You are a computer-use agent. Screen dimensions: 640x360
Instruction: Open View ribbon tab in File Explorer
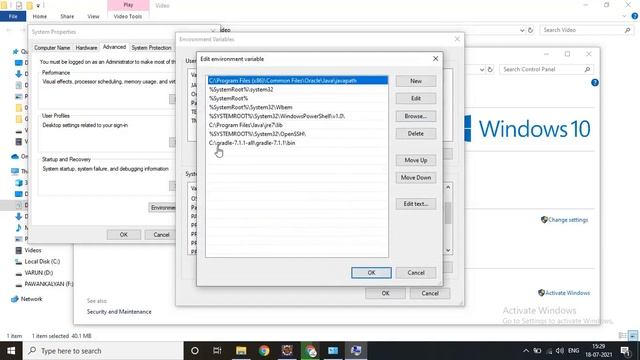(93, 16)
